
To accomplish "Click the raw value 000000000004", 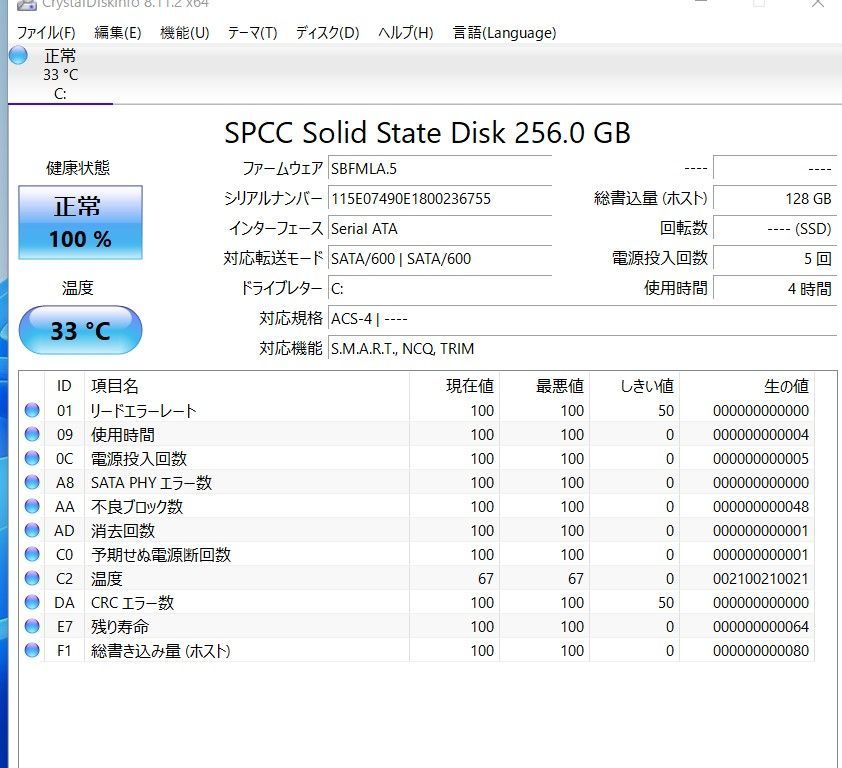I will point(760,434).
